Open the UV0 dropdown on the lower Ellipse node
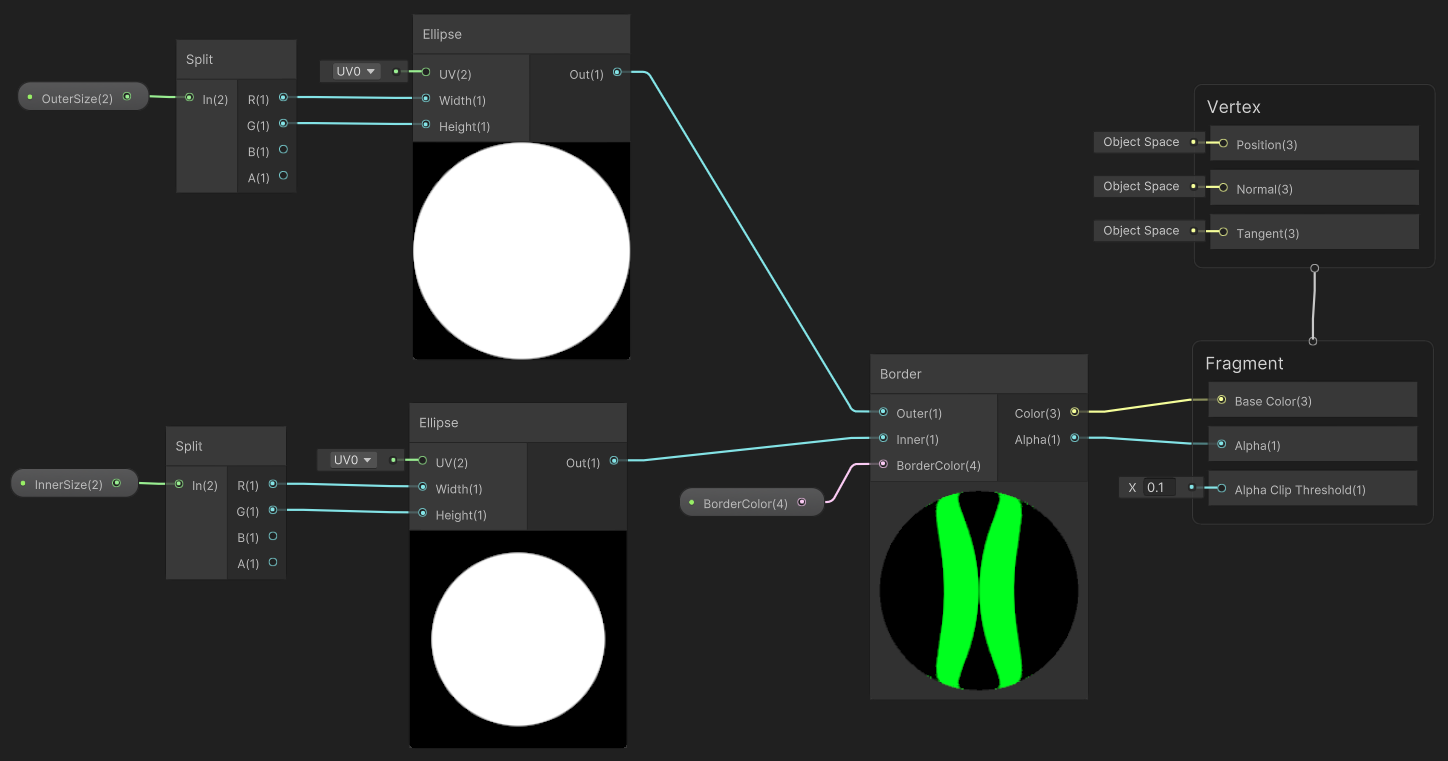 (x=350, y=459)
